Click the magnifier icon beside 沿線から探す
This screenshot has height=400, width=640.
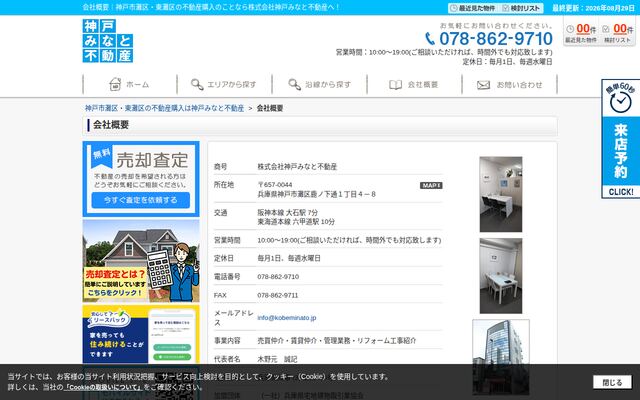click(294, 84)
